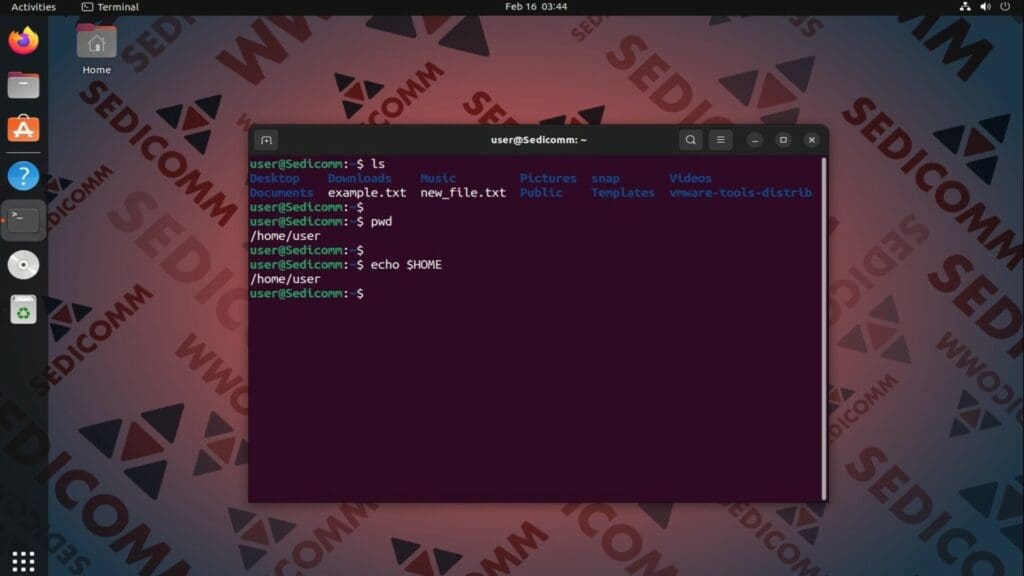Viewport: 1024px width, 576px height.
Task: Click the Downloads directory name
Action: pyautogui.click(x=360, y=178)
